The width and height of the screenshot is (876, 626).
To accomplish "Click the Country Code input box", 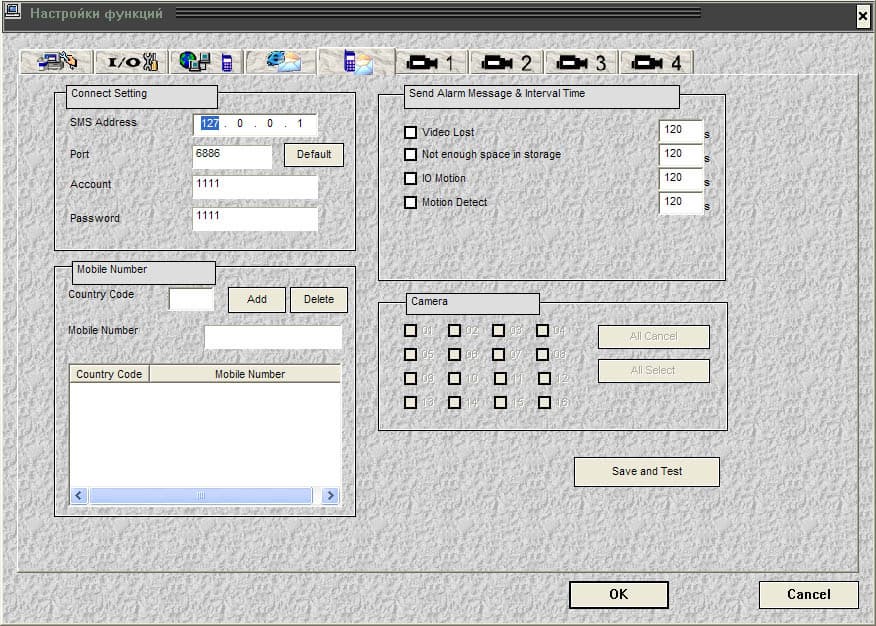I will point(191,299).
